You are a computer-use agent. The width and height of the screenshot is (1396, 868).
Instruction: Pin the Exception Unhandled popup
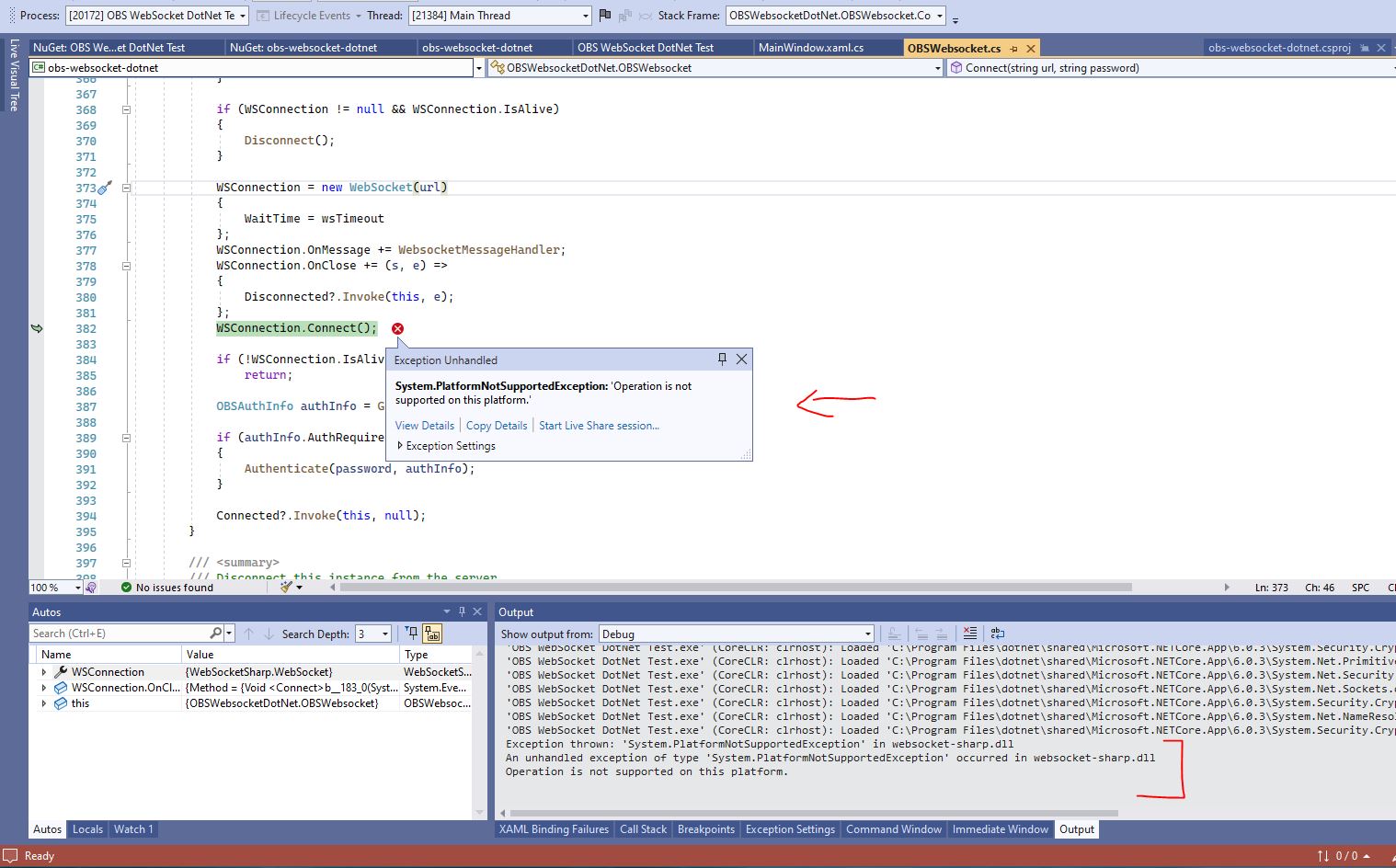pyautogui.click(x=722, y=360)
